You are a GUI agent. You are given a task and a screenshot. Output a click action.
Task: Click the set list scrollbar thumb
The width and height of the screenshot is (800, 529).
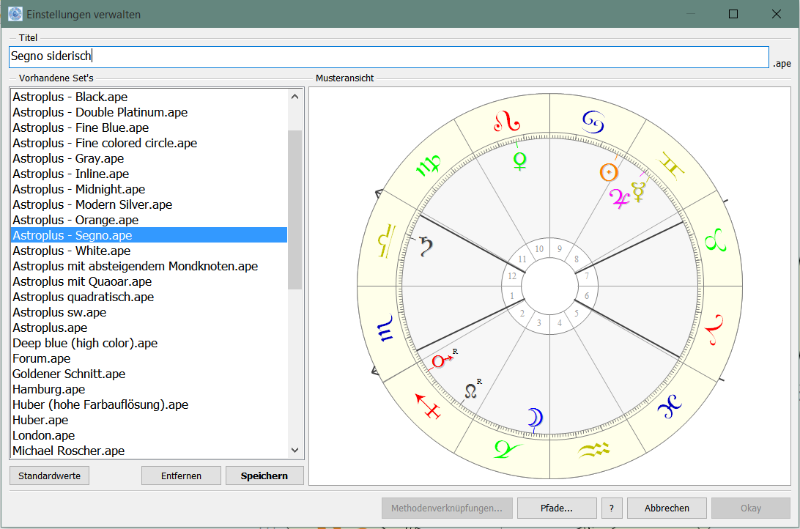295,210
